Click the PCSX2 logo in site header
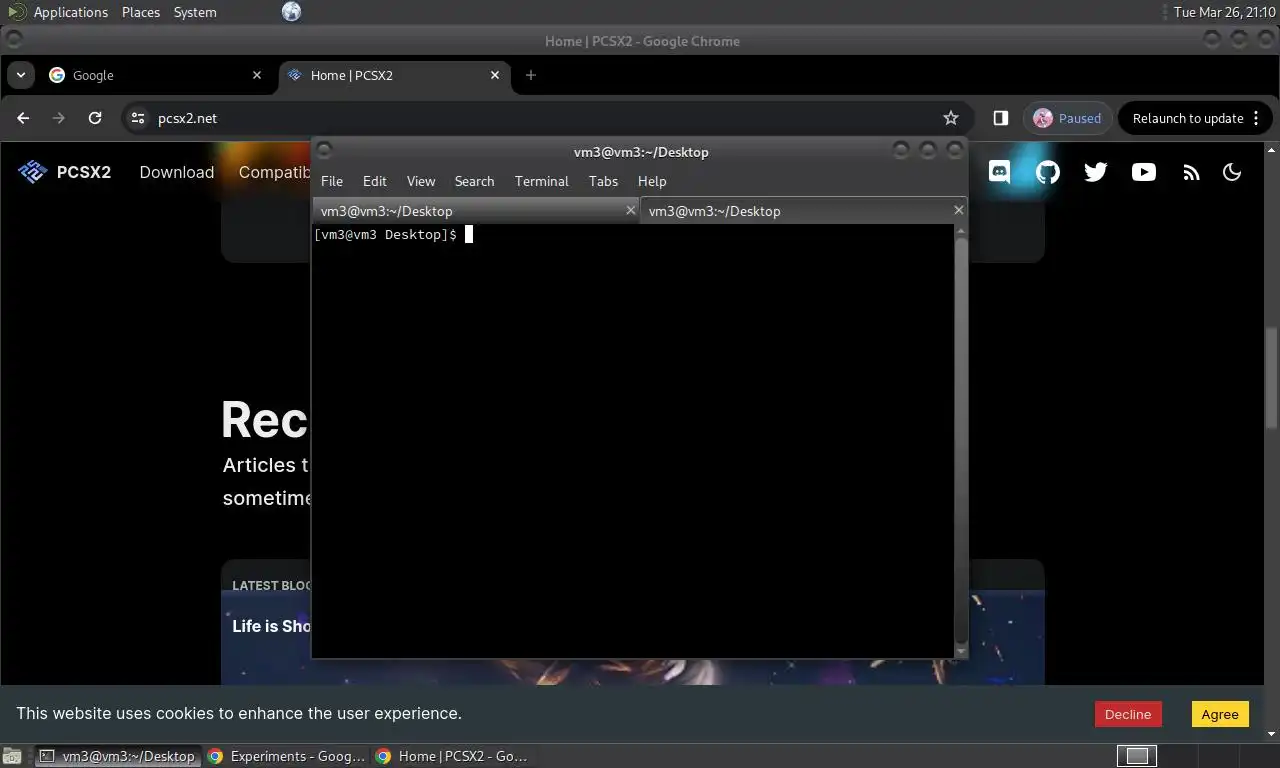 [x=64, y=172]
